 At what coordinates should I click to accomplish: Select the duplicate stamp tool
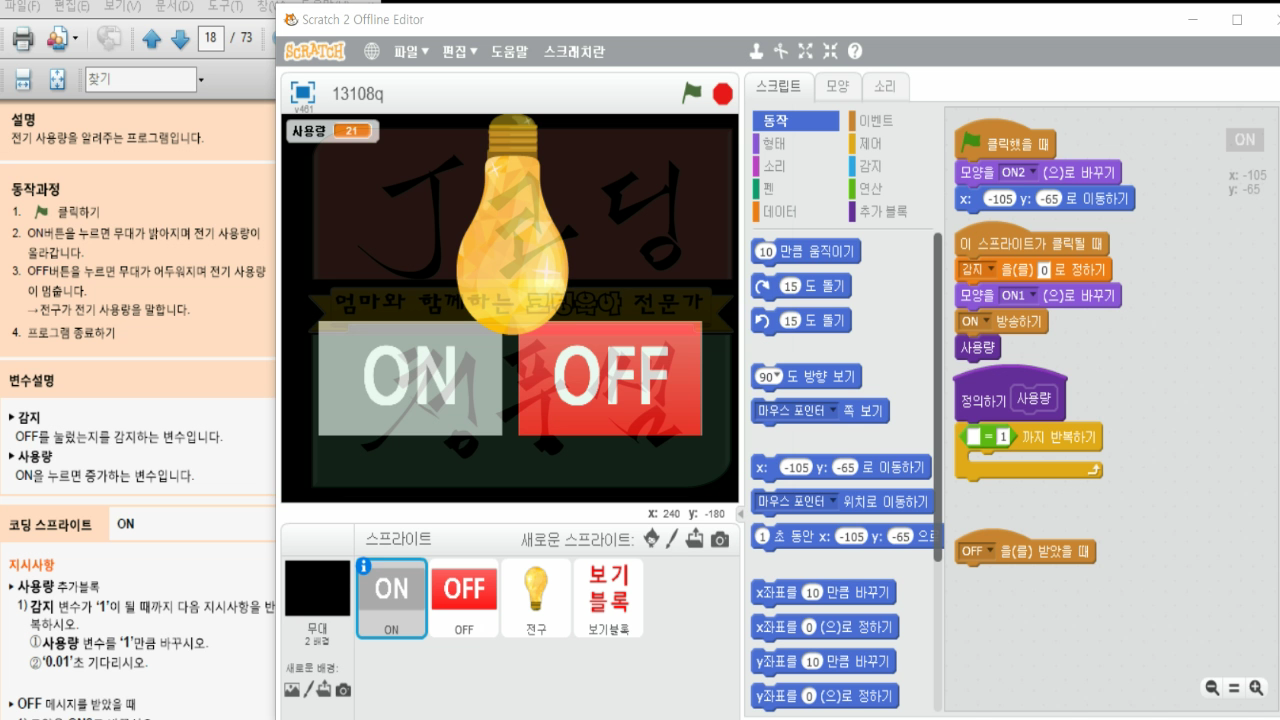tap(757, 51)
